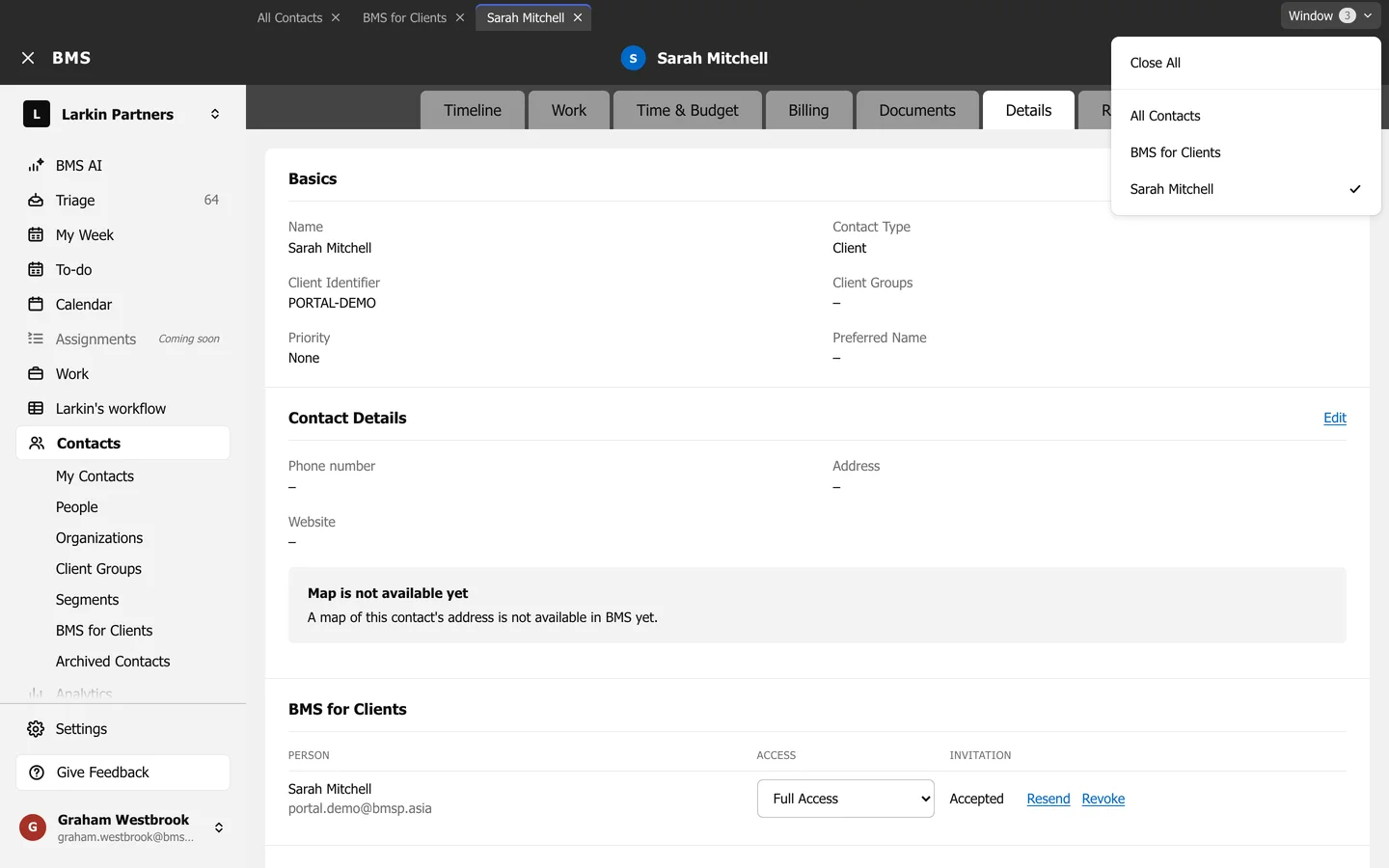
Task: Open My Contacts in sidebar
Action: (95, 476)
